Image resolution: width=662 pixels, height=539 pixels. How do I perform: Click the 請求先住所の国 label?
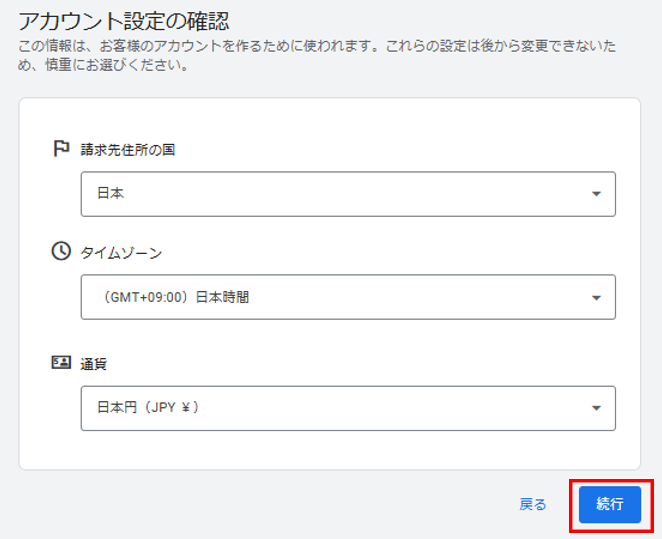click(x=128, y=149)
